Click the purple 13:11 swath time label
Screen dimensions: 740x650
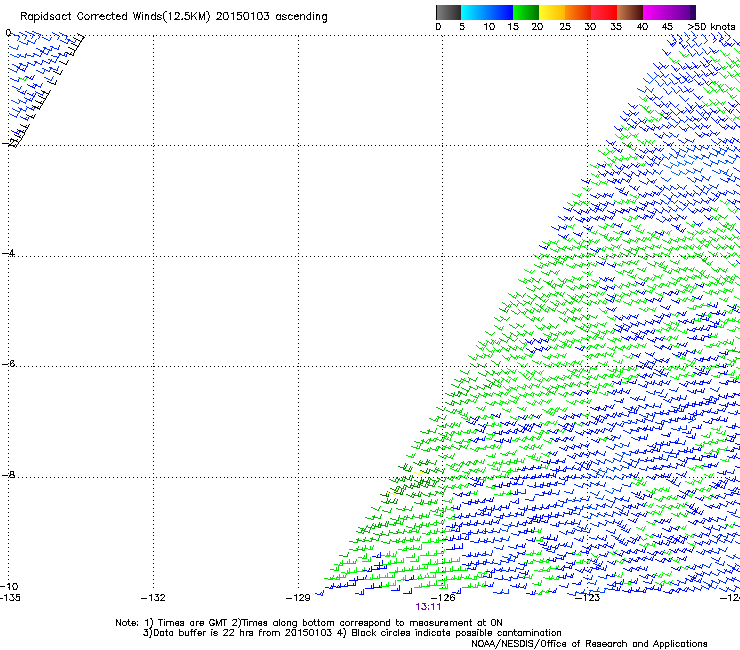click(428, 607)
